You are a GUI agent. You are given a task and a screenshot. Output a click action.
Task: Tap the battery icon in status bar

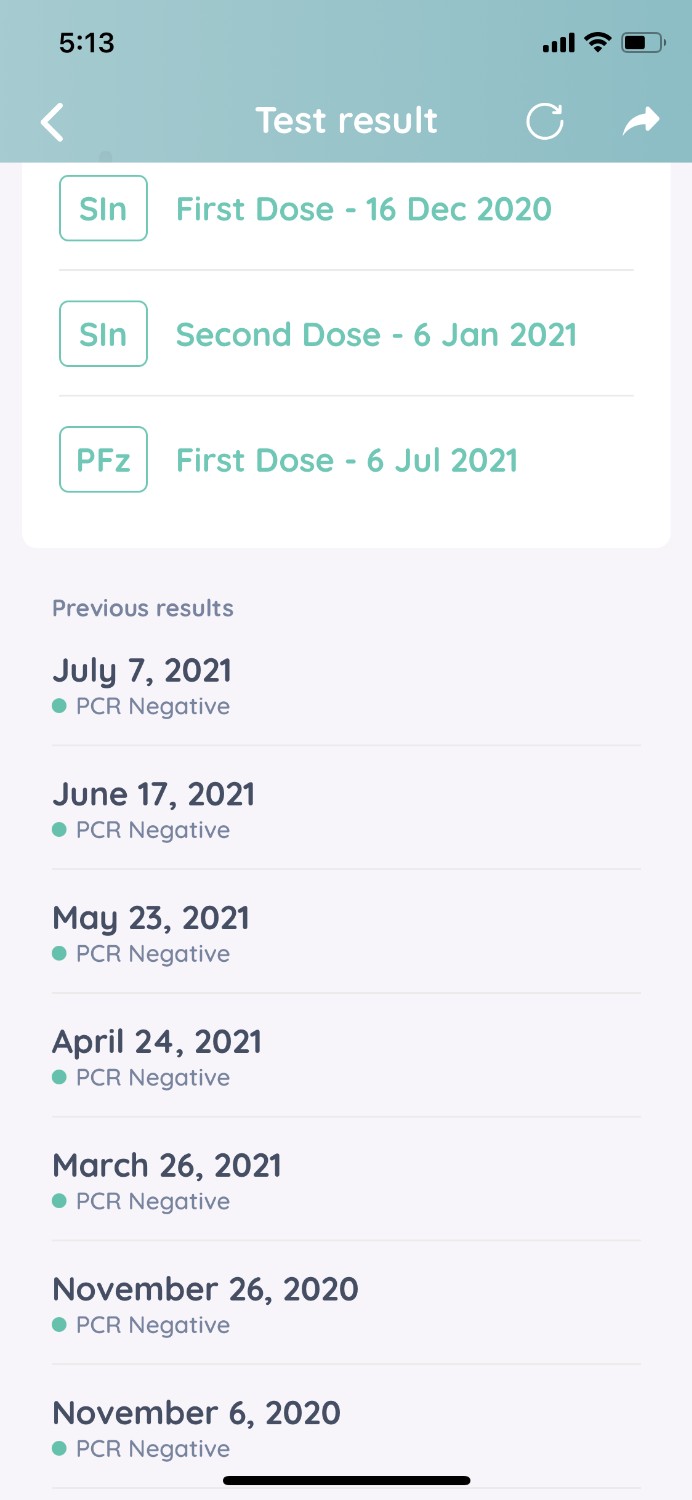(x=642, y=42)
